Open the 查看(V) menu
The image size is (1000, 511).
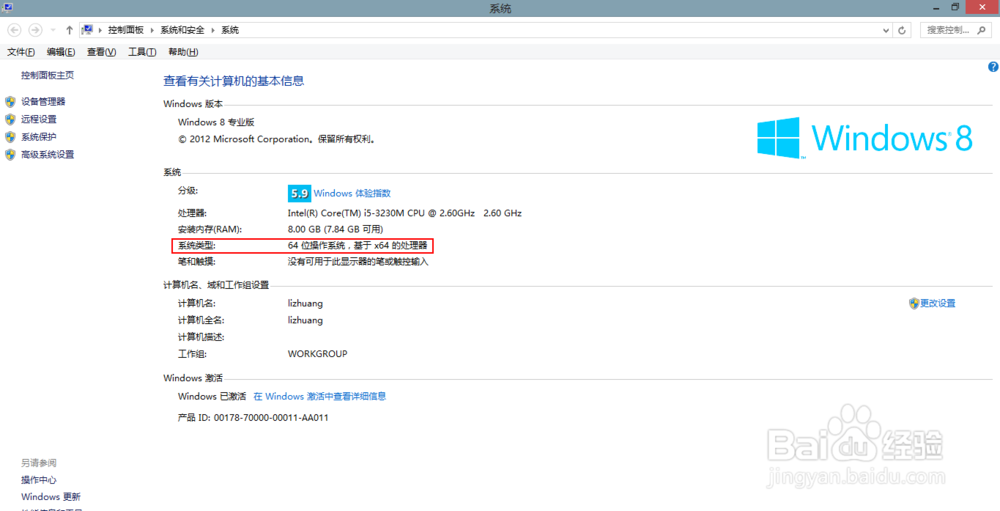[x=101, y=52]
